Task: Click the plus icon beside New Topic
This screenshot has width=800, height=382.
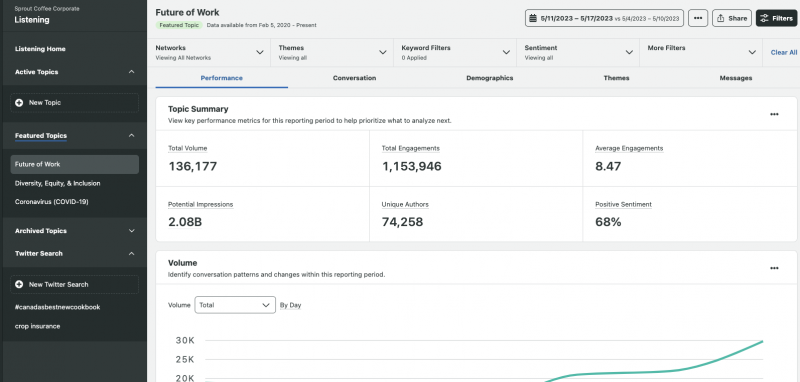Action: click(x=19, y=103)
